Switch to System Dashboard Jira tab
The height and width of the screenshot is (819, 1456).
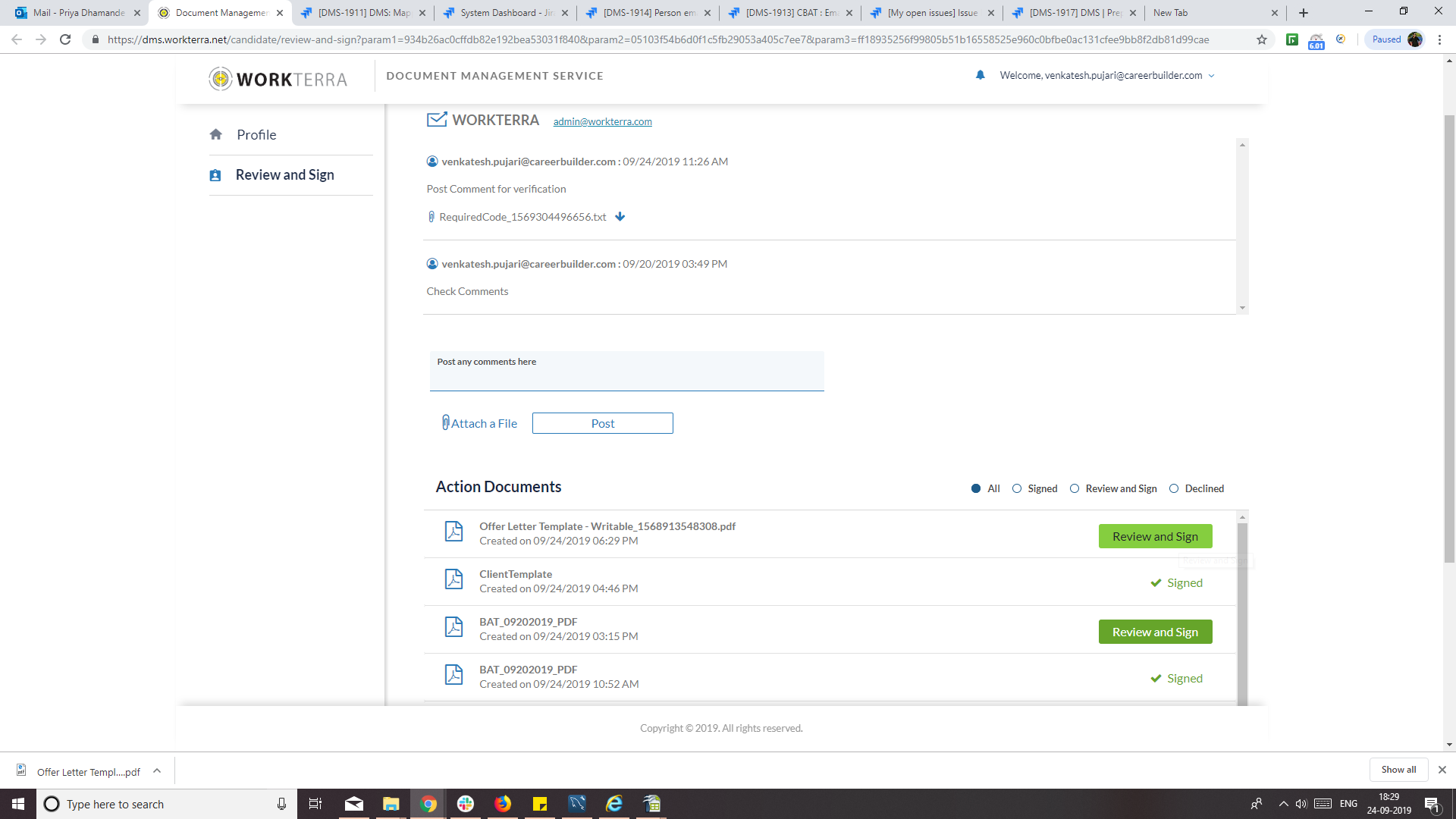point(507,13)
